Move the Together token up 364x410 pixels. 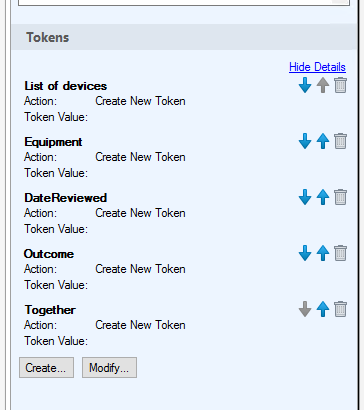(323, 309)
